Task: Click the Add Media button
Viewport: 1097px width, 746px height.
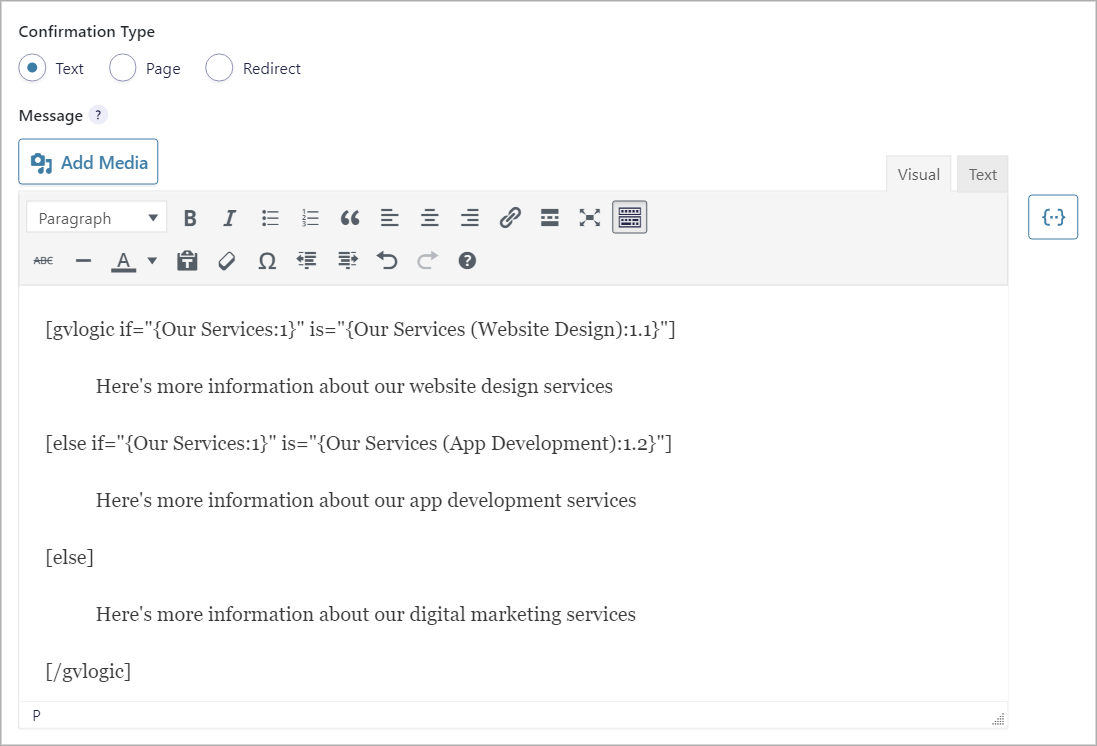Action: 88,162
